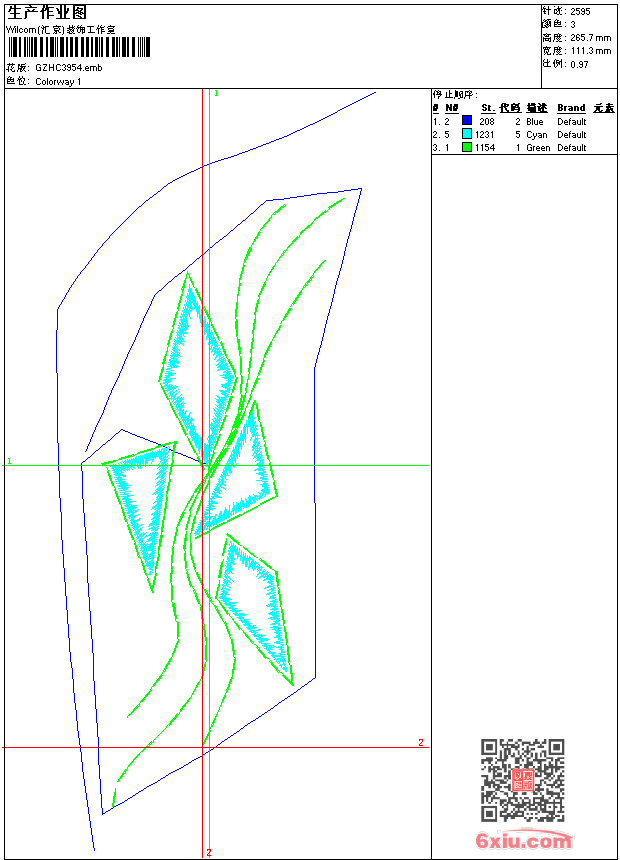The width and height of the screenshot is (620, 860).
Task: Click the stitch count value '2595'
Action: click(x=580, y=12)
